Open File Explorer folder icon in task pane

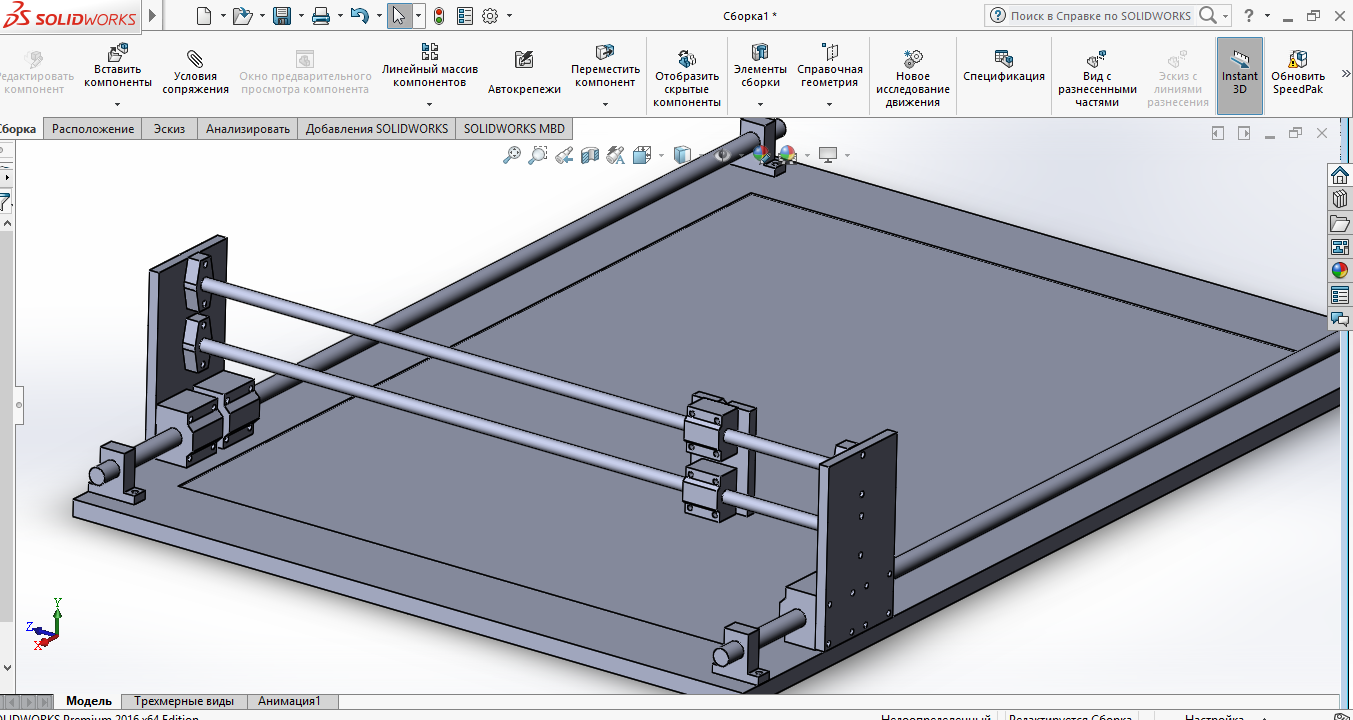[1340, 223]
